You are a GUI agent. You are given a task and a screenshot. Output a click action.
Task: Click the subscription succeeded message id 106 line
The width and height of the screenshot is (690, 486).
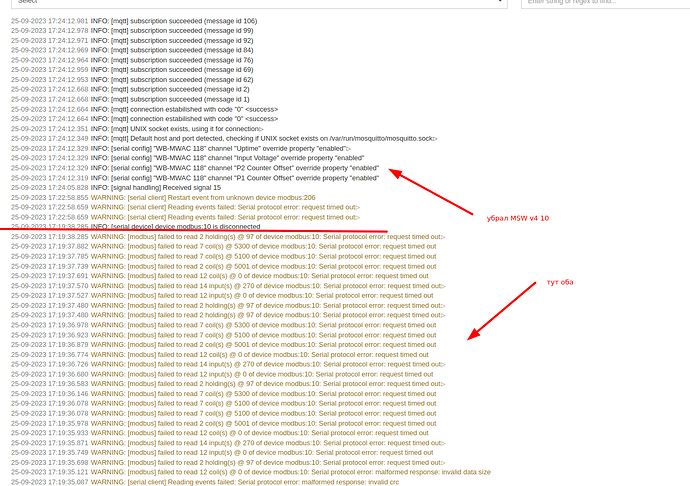click(x=134, y=21)
